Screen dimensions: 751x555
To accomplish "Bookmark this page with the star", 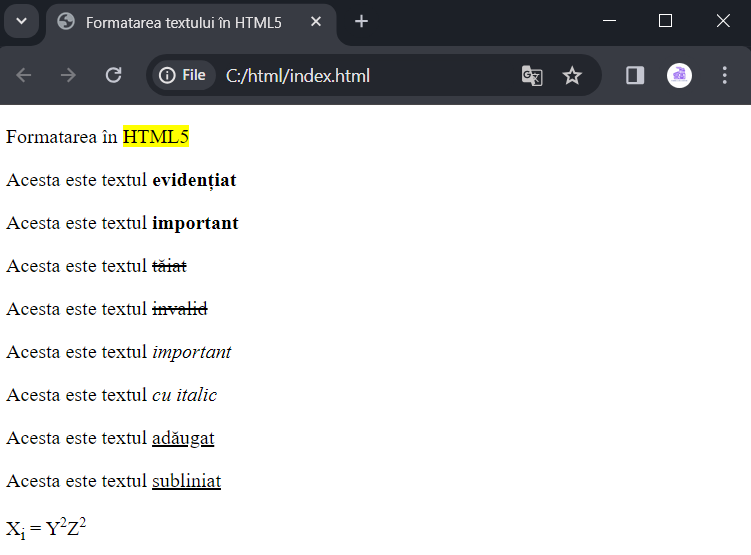I will [572, 76].
